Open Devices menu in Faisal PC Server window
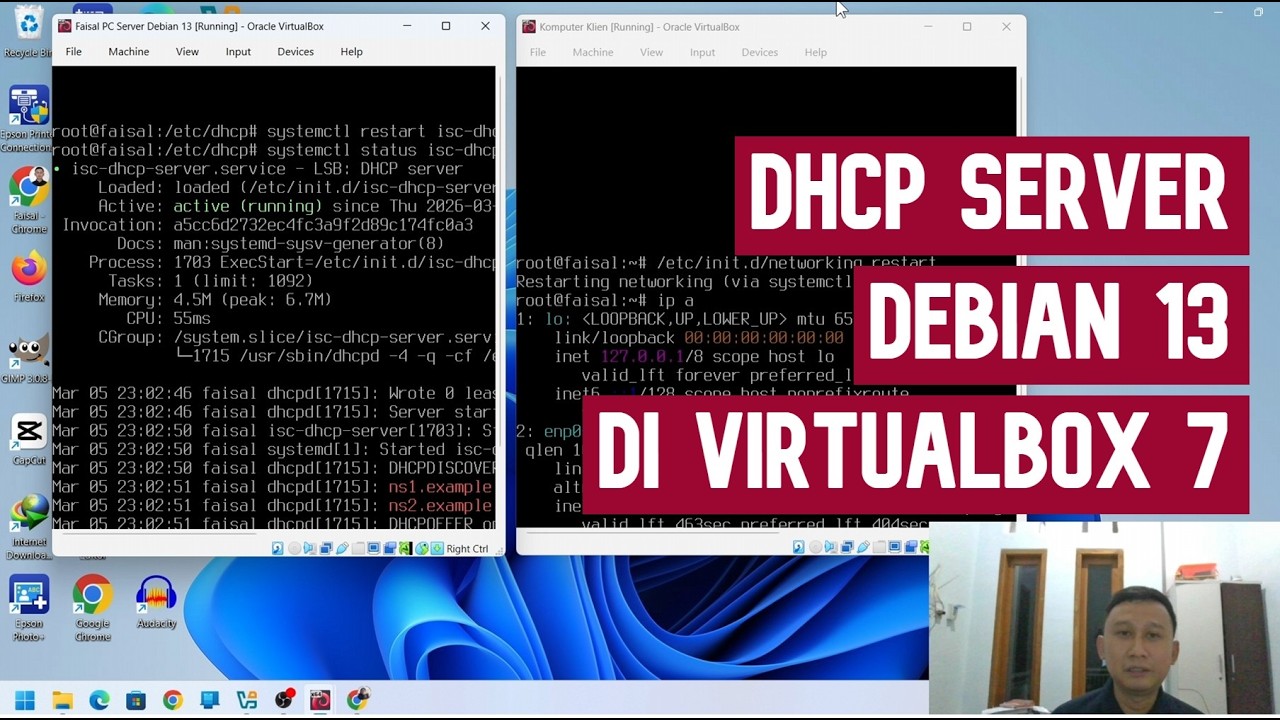This screenshot has height=720, width=1280. 295,51
